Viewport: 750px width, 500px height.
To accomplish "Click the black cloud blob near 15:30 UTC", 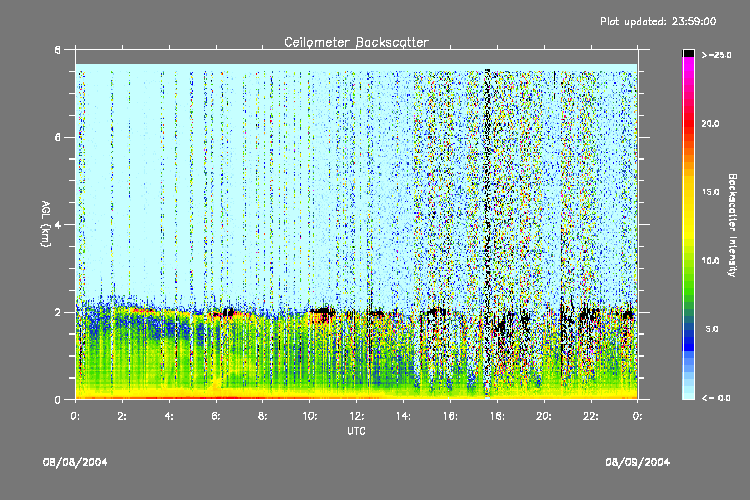I will (435, 313).
